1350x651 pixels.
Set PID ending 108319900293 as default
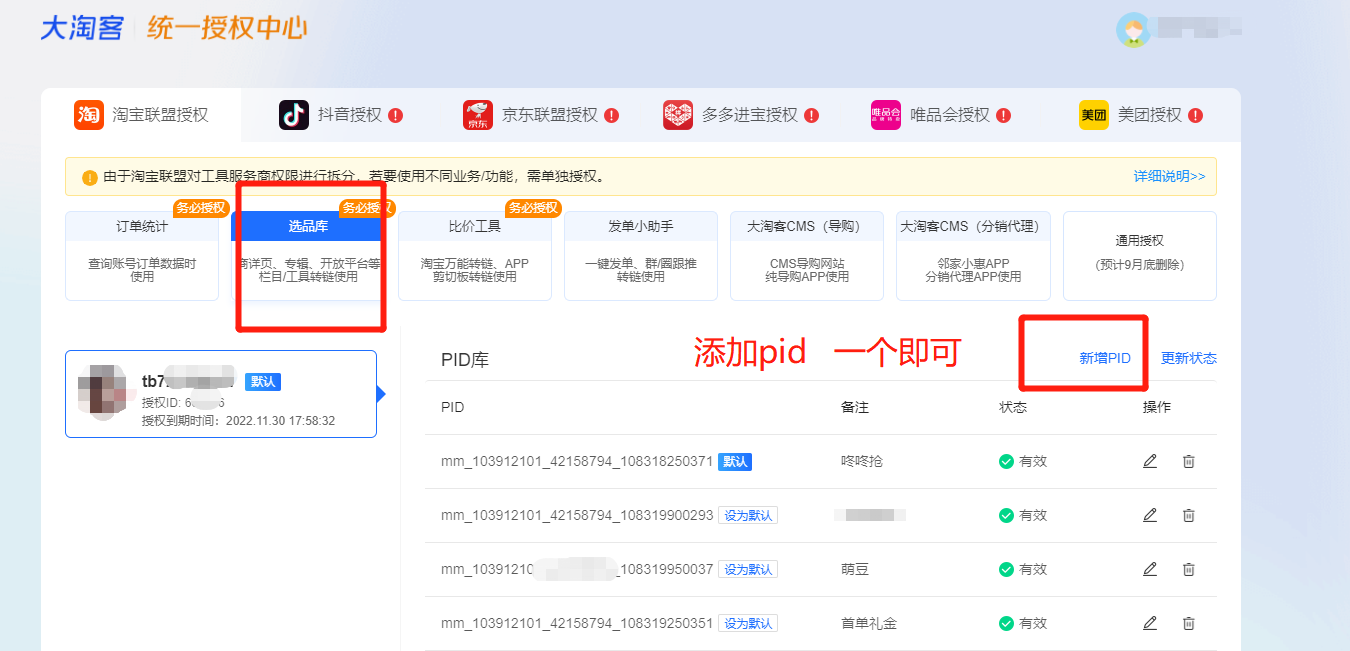[x=748, y=515]
